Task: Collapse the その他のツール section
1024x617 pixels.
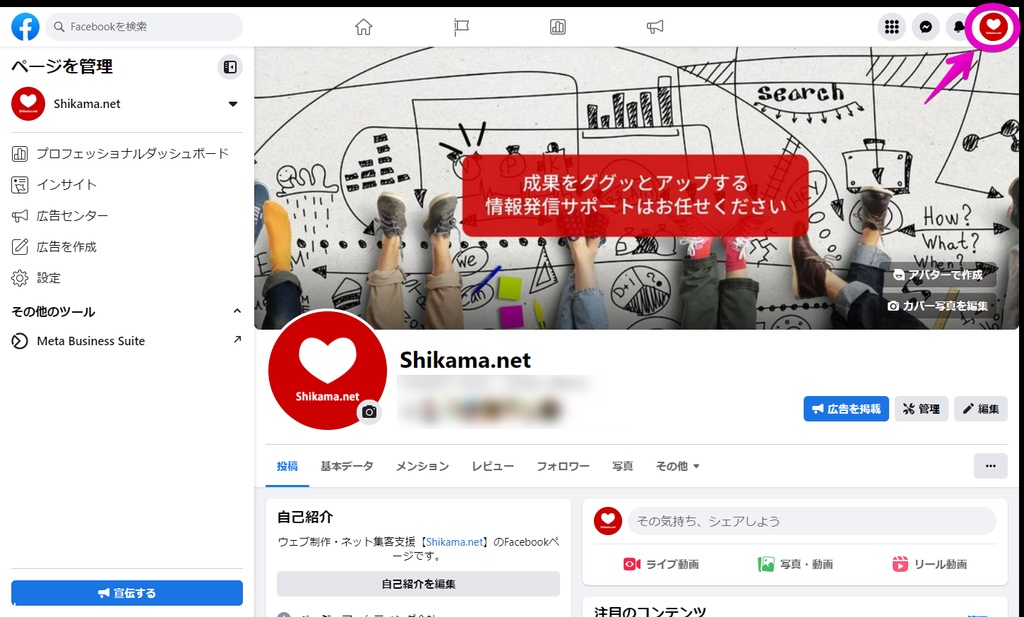Action: tap(237, 311)
